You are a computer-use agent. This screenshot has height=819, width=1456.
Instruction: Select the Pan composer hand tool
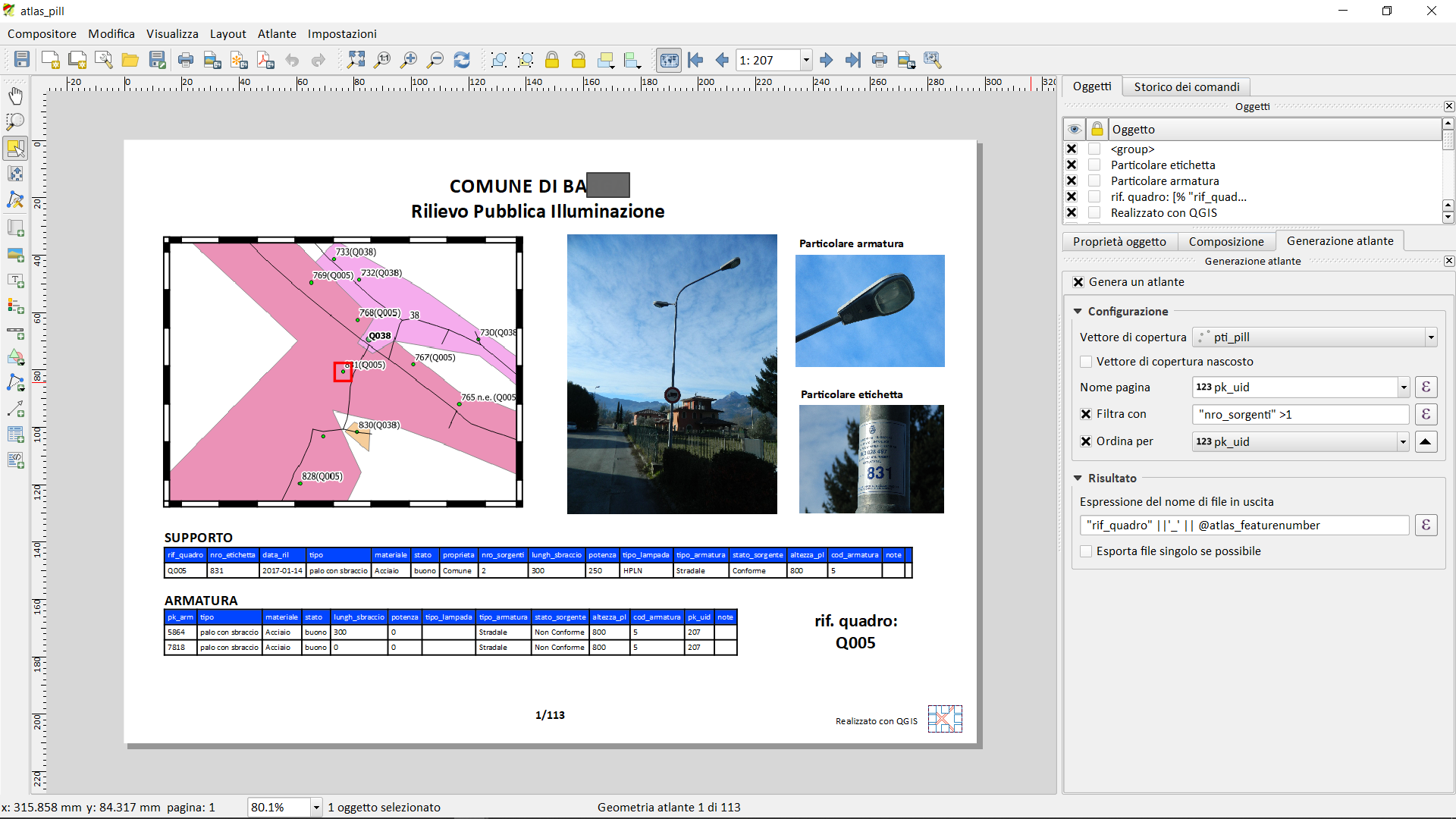click(x=15, y=96)
